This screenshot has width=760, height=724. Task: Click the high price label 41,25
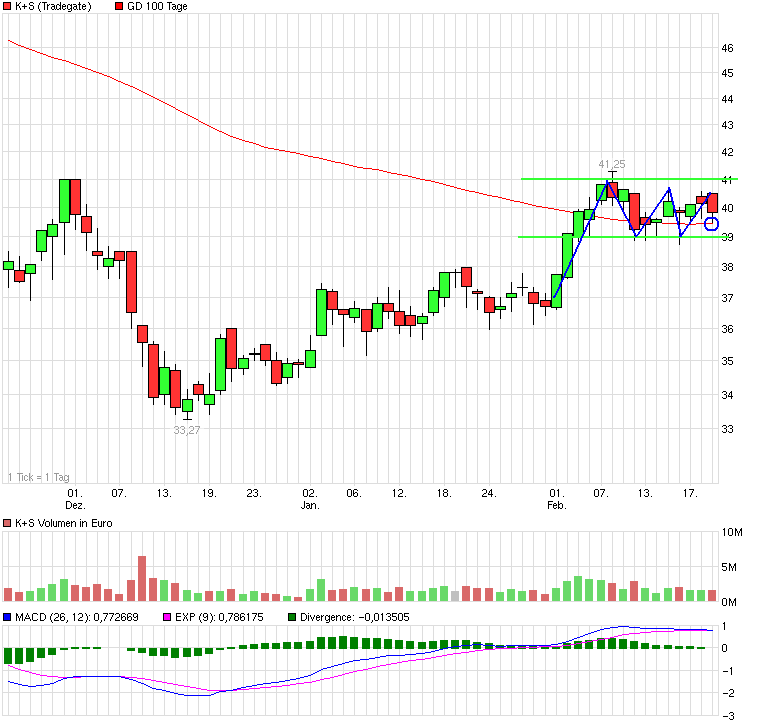(612, 164)
